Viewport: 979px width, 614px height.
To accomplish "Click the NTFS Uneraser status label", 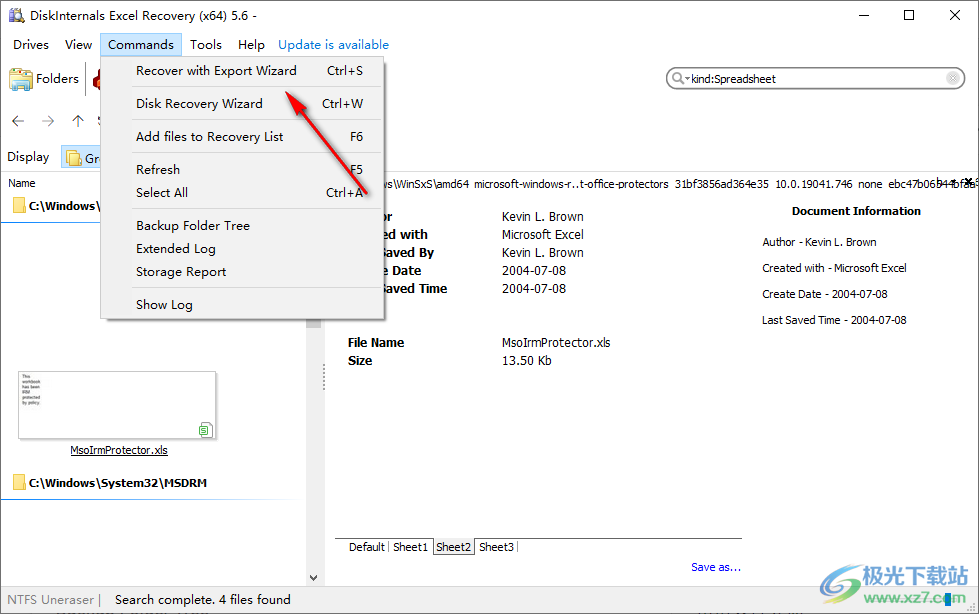I will [x=51, y=600].
